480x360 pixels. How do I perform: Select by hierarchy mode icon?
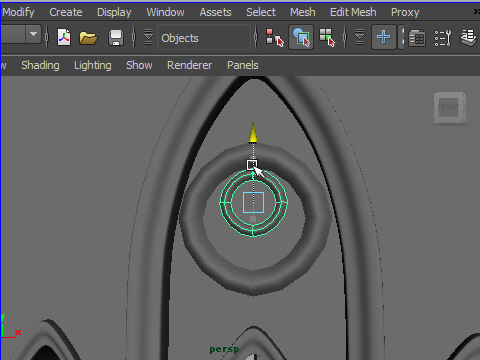pyautogui.click(x=275, y=37)
